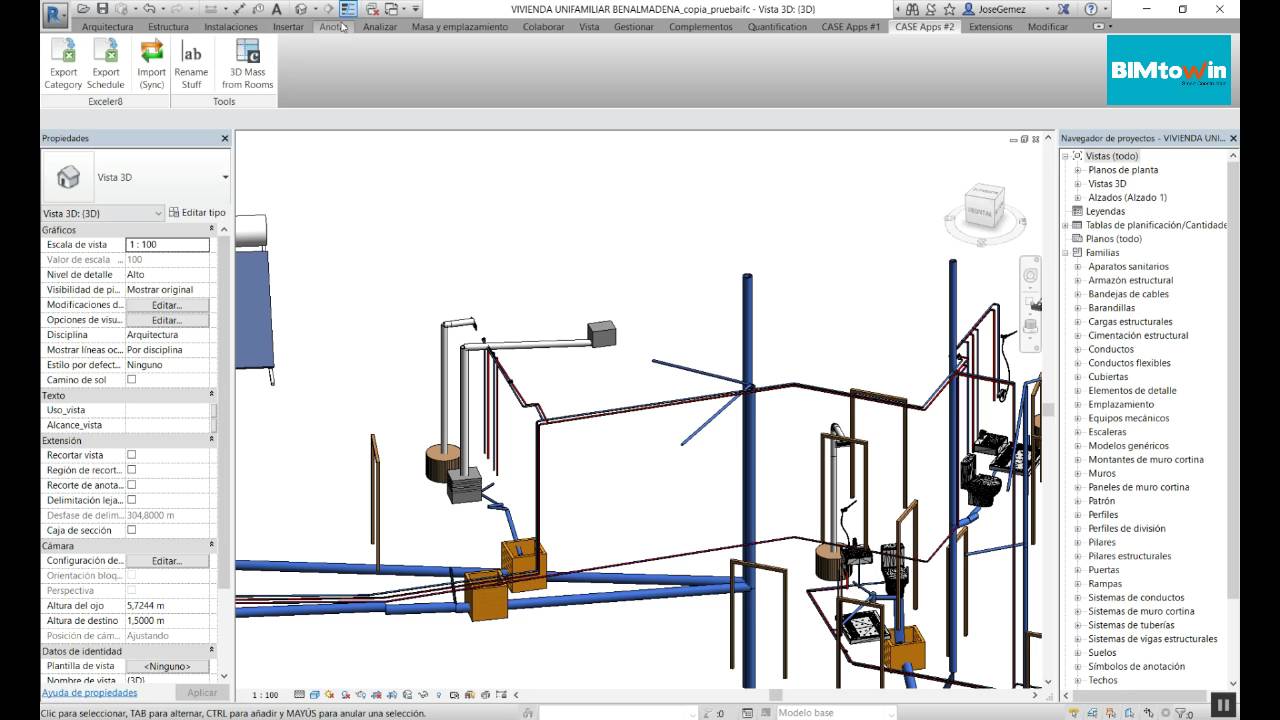
Task: Collapse the Cámara properties section
Action: (x=211, y=546)
